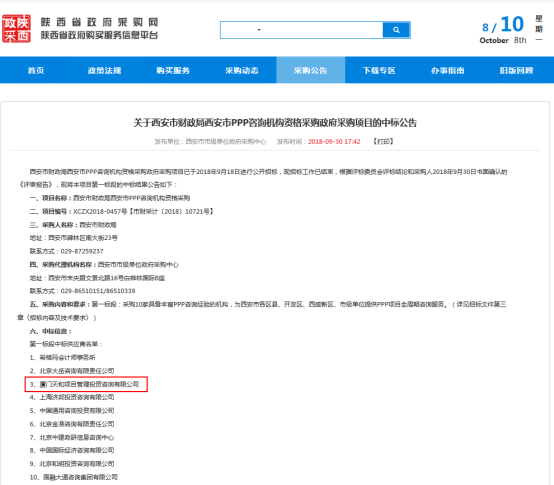Screen dimensions: 554x485
Task: Click list item 3 厦门天和项目管理投资咨询有限公司
Action: 84,384
